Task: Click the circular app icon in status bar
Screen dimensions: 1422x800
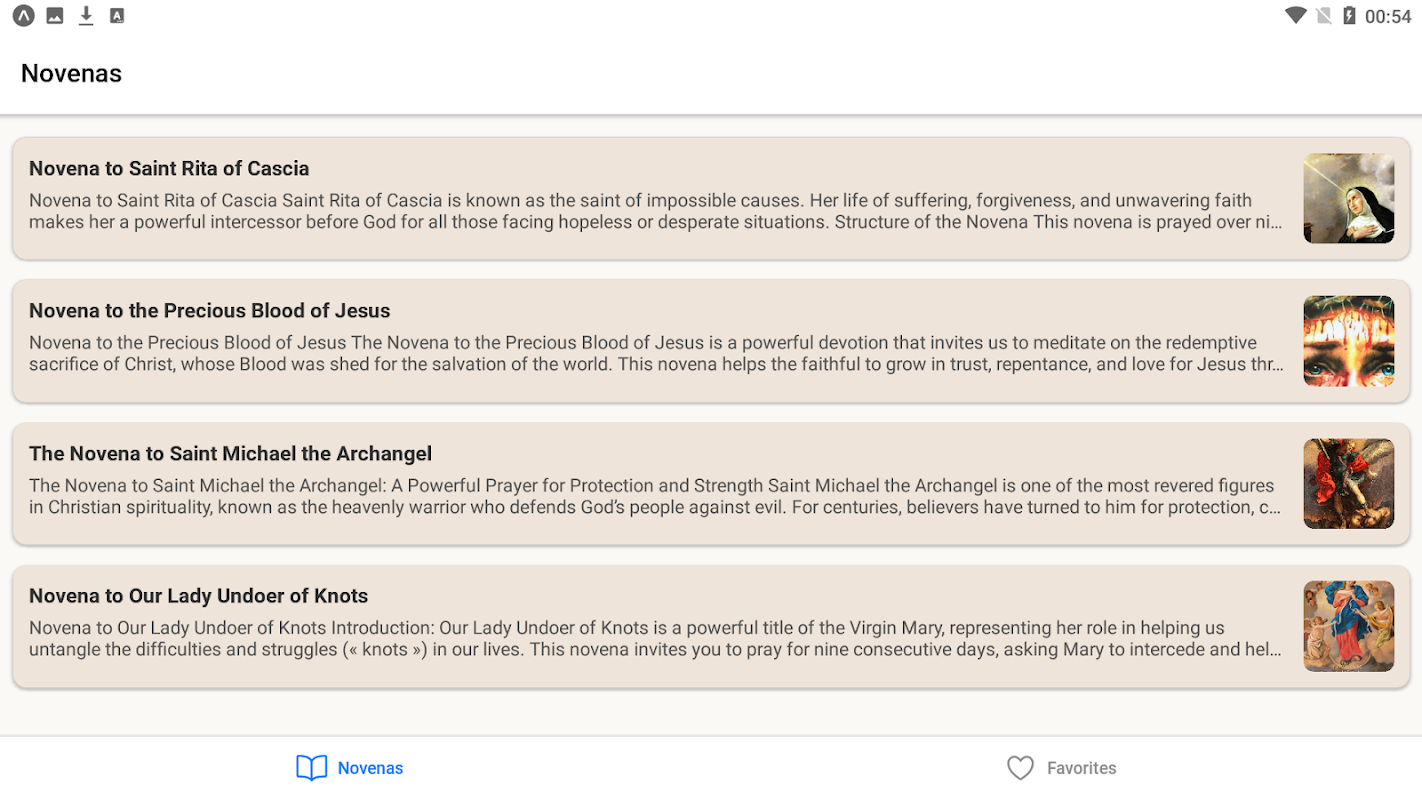Action: coord(23,16)
